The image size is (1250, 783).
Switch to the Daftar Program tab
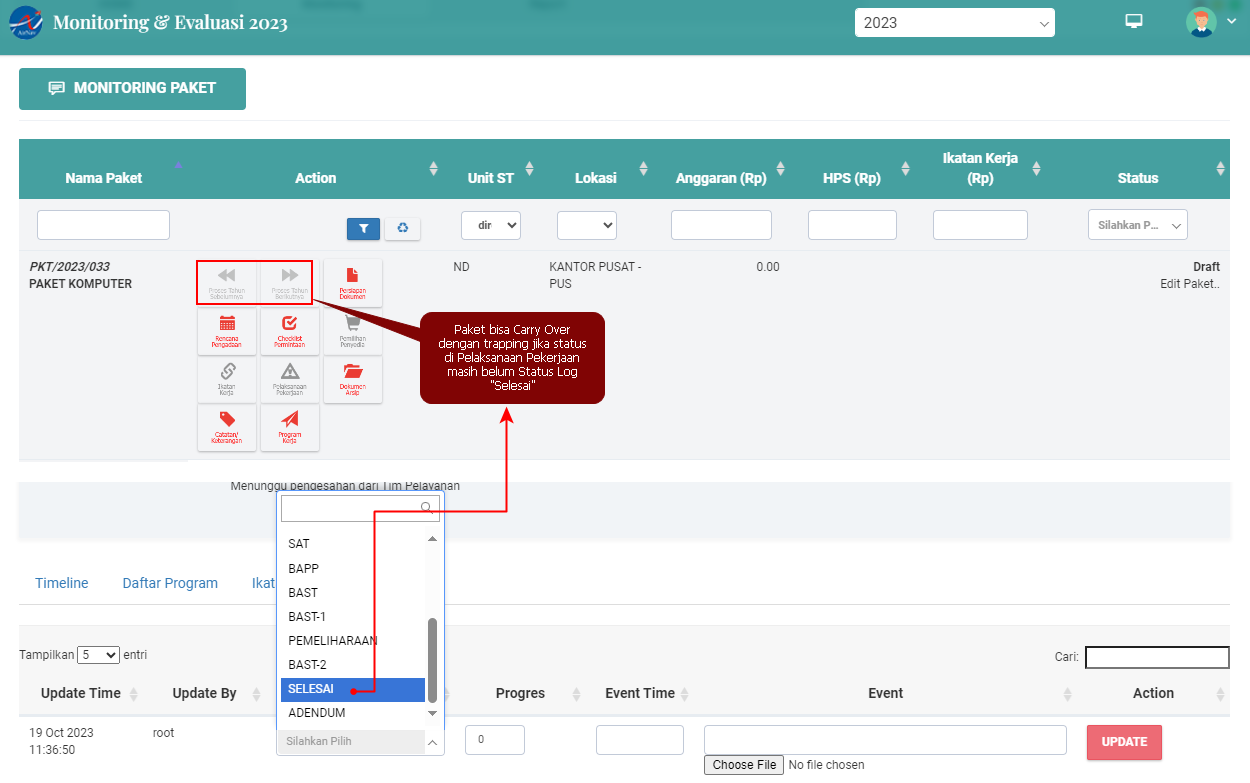(170, 583)
